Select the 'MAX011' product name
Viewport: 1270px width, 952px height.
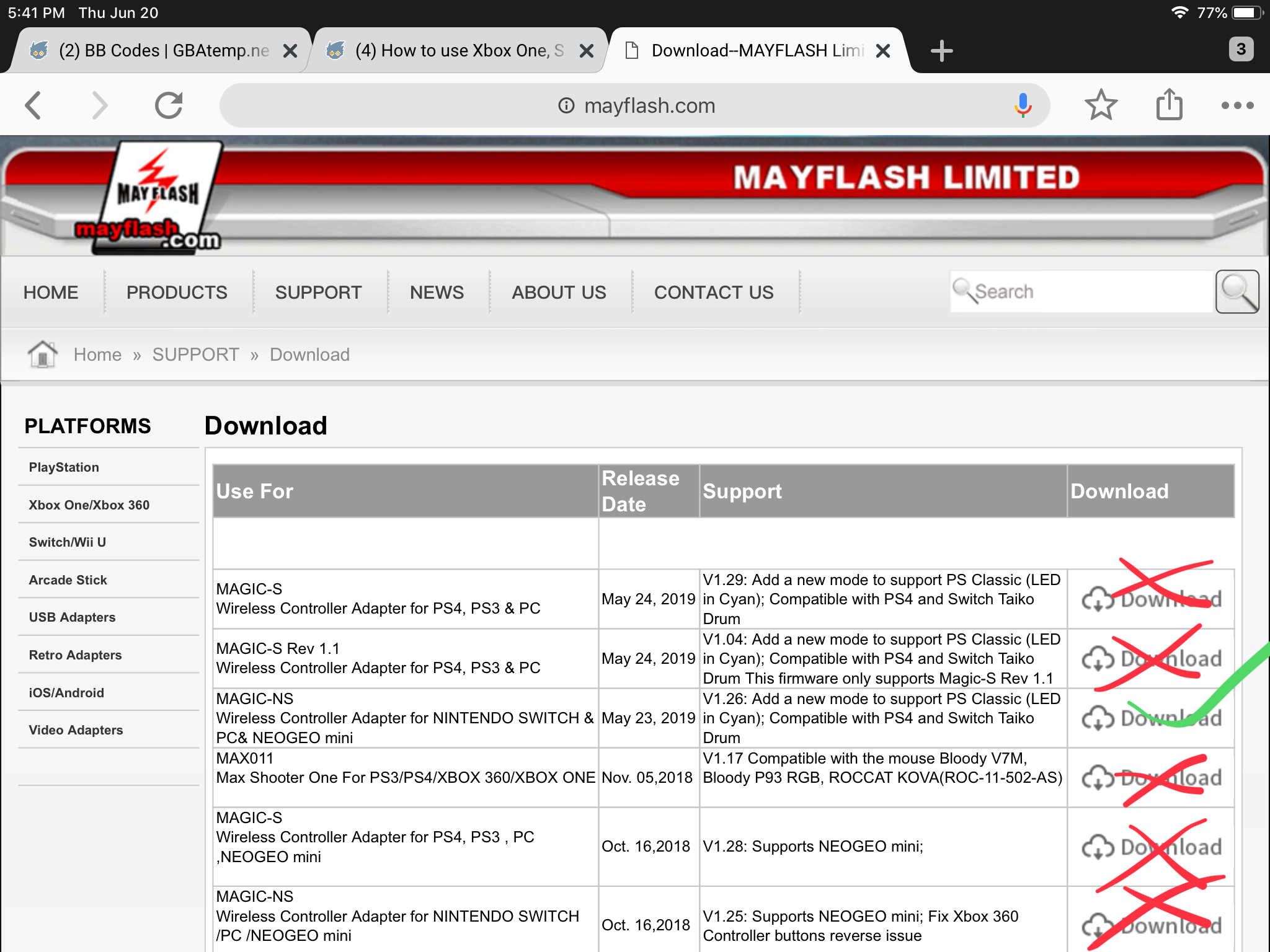[x=244, y=758]
